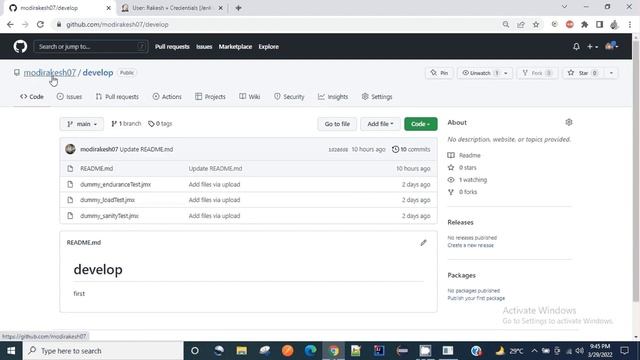This screenshot has height=360, width=640.
Task: Switch to the Security tab
Action: [289, 97]
